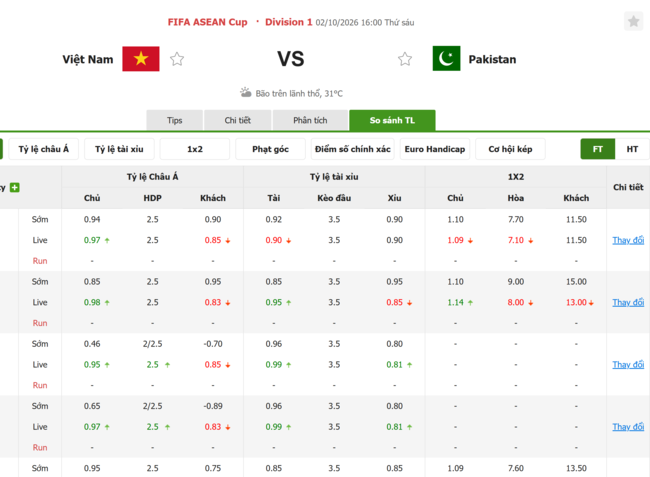Toggle match favorite star at top right
The height and width of the screenshot is (477, 650).
(633, 21)
